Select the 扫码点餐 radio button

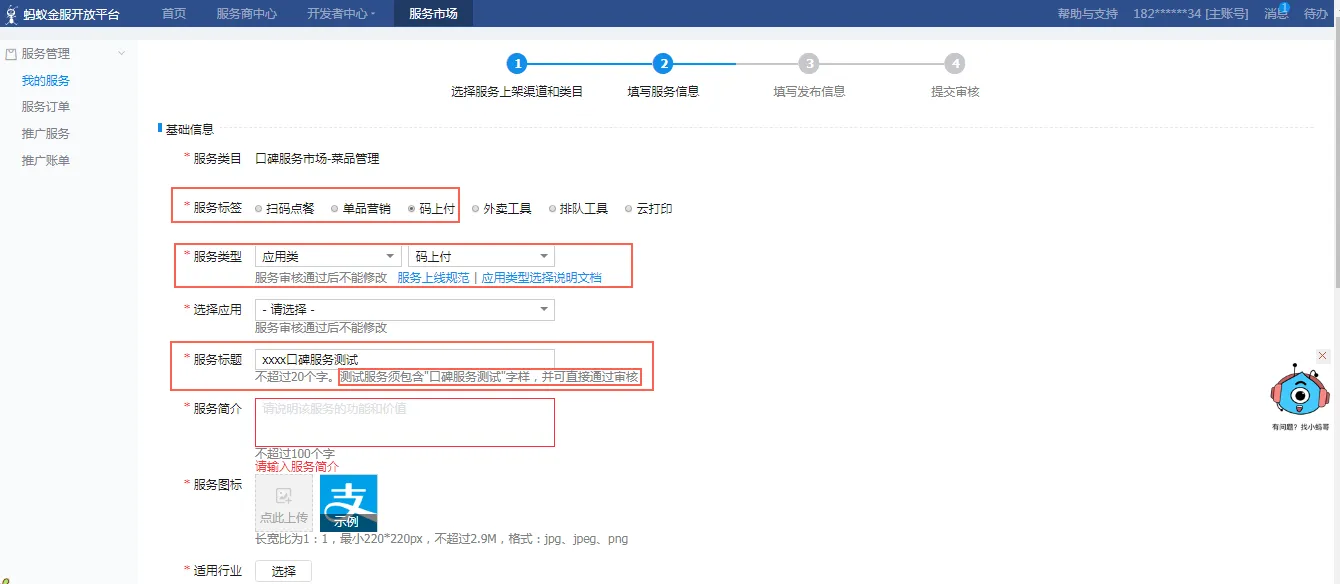(x=259, y=209)
